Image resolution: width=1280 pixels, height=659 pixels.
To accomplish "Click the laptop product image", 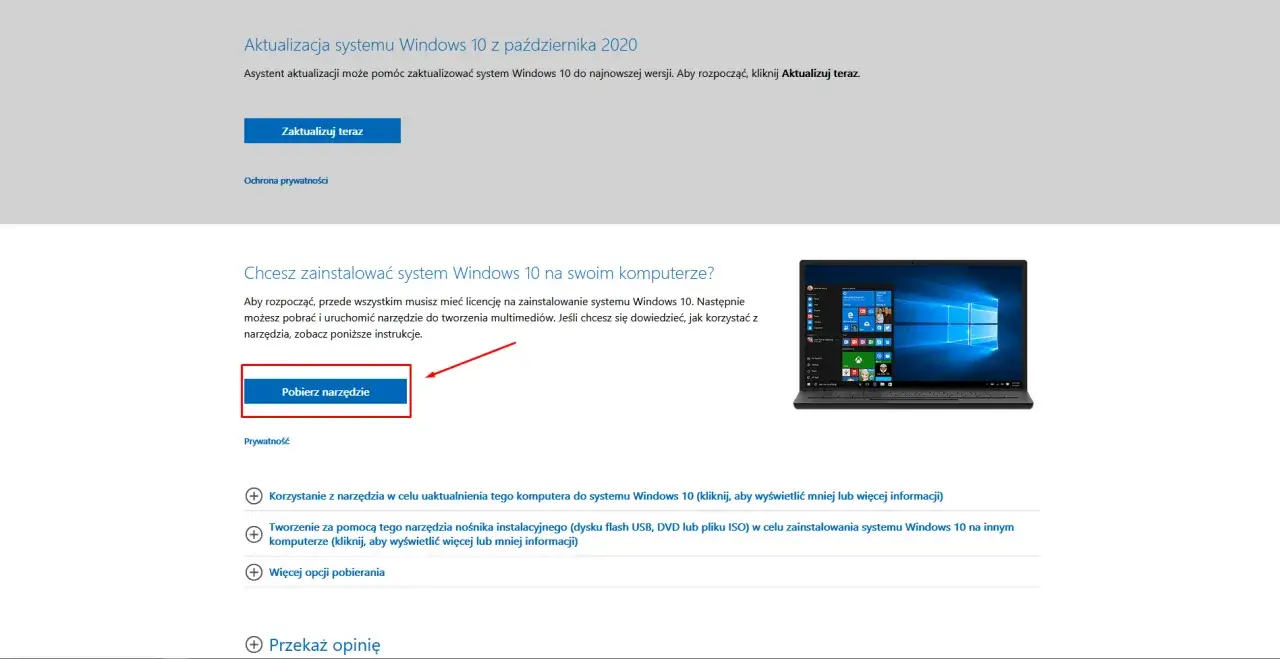I will click(x=913, y=335).
